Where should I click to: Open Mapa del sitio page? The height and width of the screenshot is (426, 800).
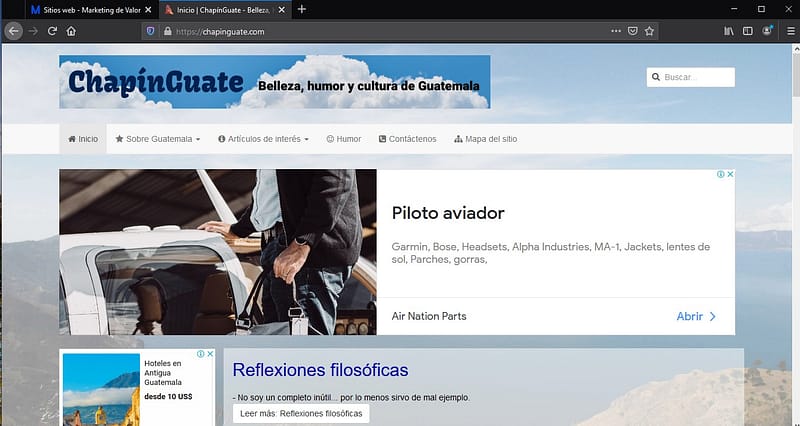click(x=485, y=139)
